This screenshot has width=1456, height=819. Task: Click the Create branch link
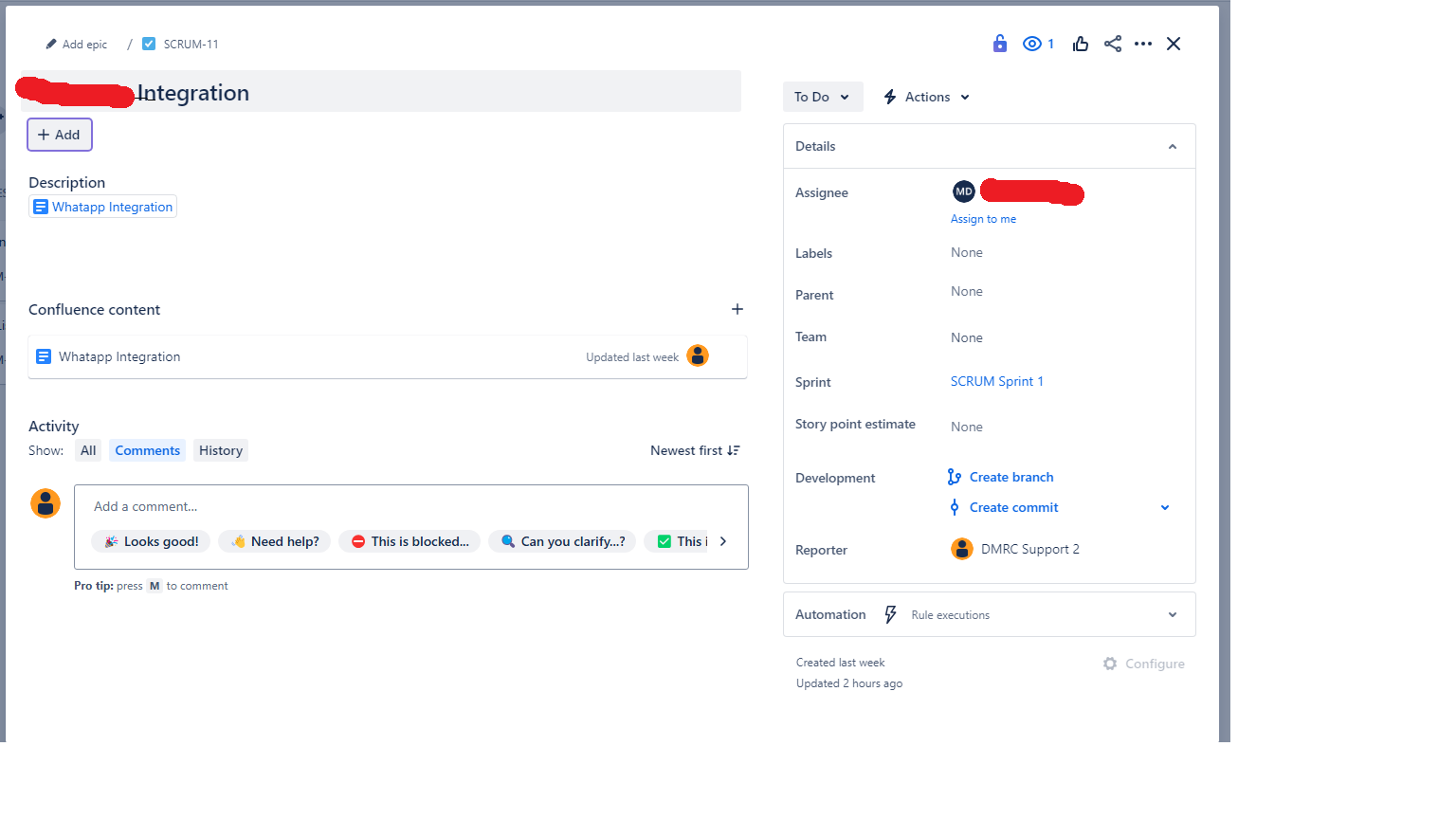pyautogui.click(x=1011, y=477)
